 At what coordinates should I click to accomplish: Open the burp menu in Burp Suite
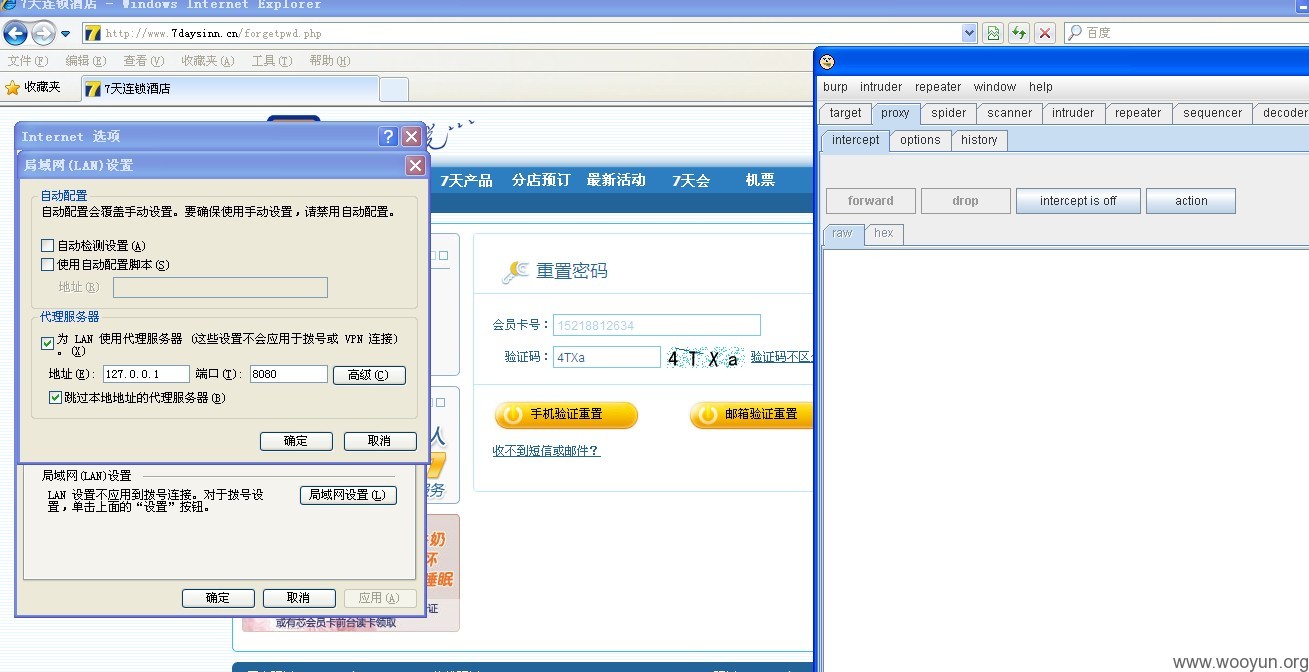[835, 87]
